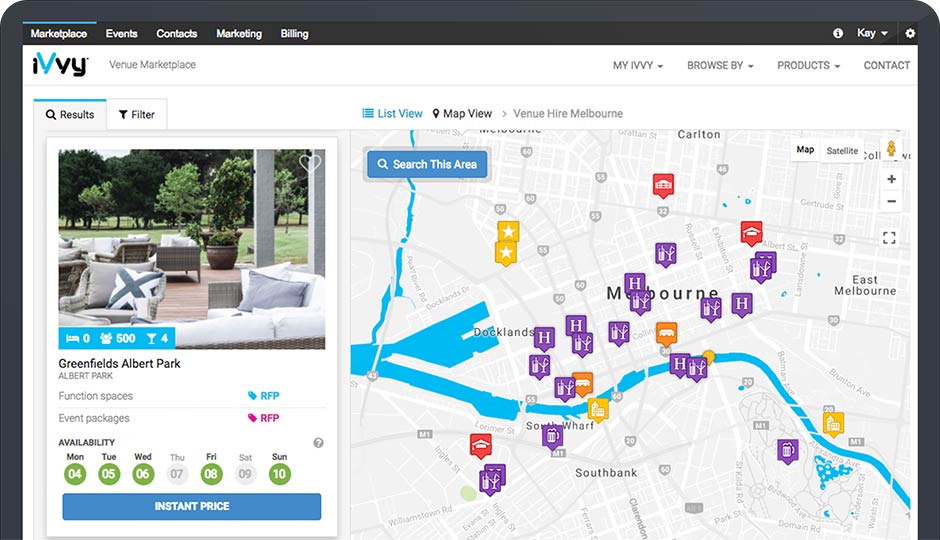Open the Filter tab
The width and height of the screenshot is (940, 540).
pos(137,115)
